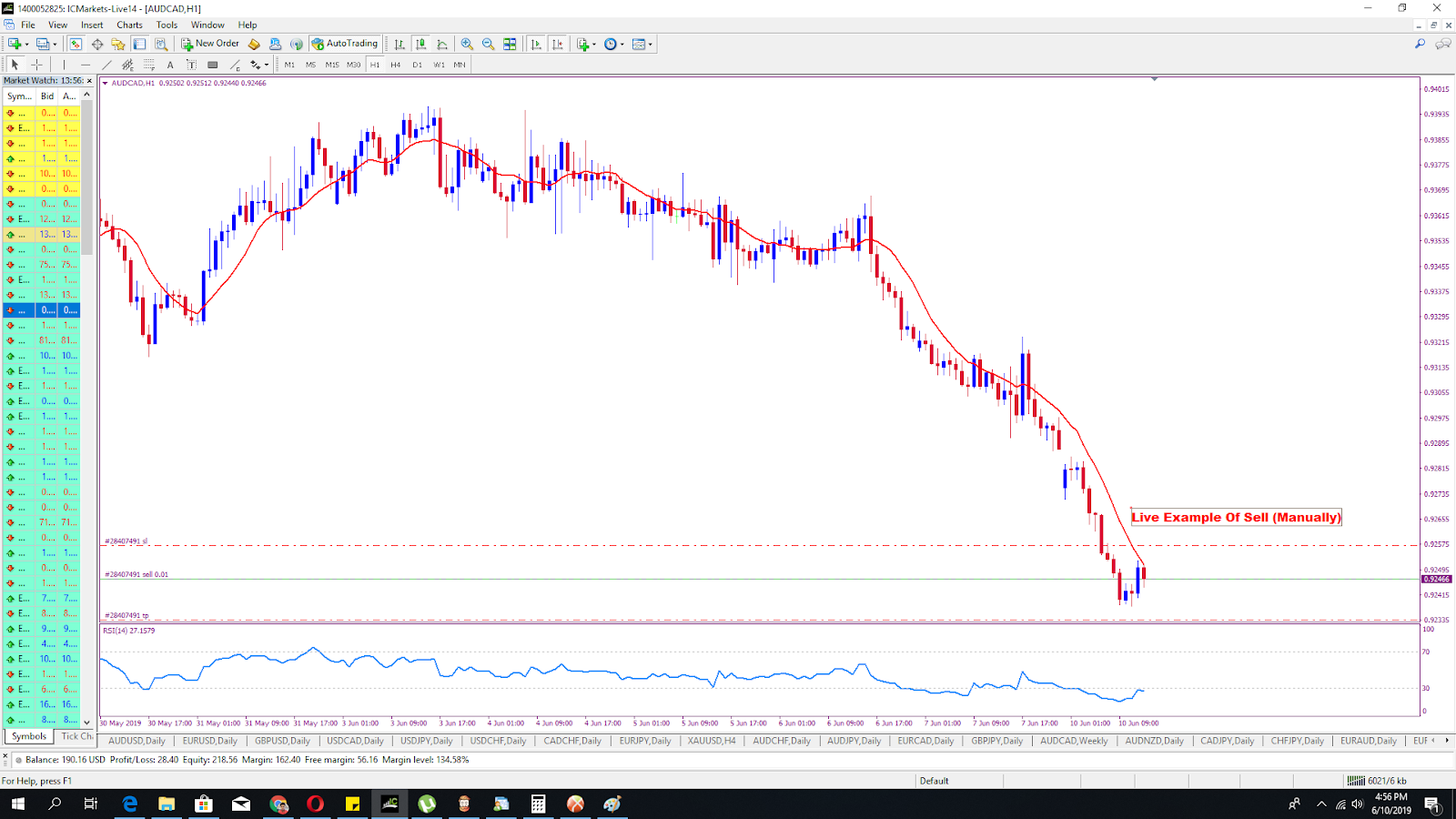Show the Navigator panel via star-folder icon
The width and height of the screenshot is (1456, 819).
click(118, 44)
